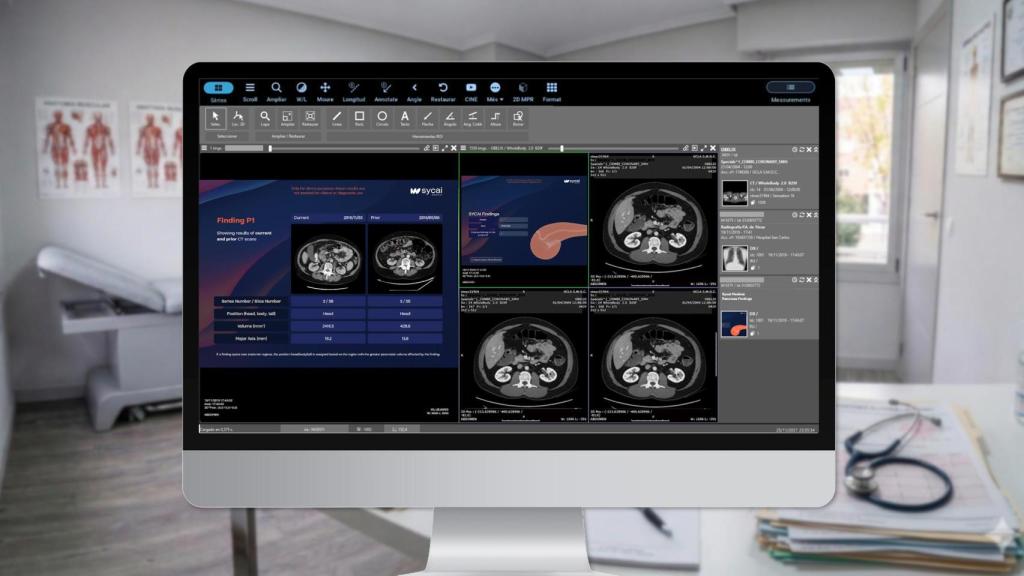1024x576 pixels.
Task: Select the Flecha arrow tool
Action: point(427,118)
